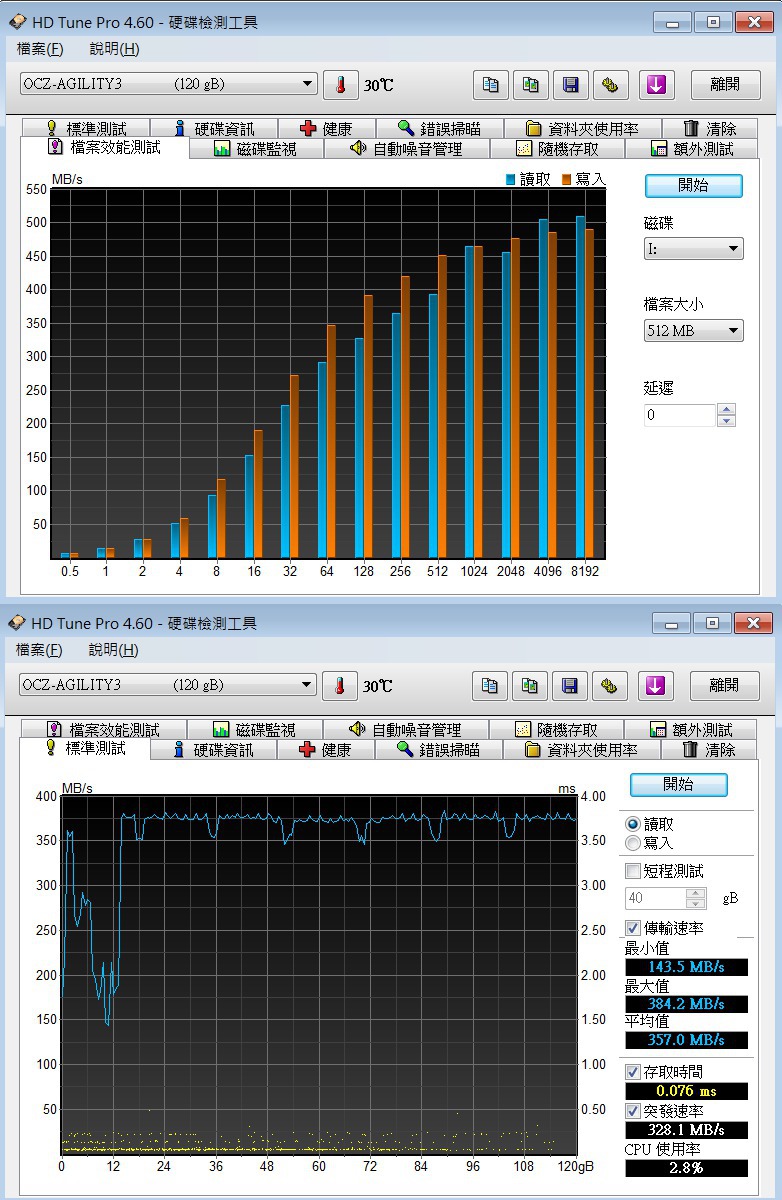This screenshot has height=1200, width=782.
Task: Open 資料夾使用率 tab in bottom window
Action: pos(581,750)
